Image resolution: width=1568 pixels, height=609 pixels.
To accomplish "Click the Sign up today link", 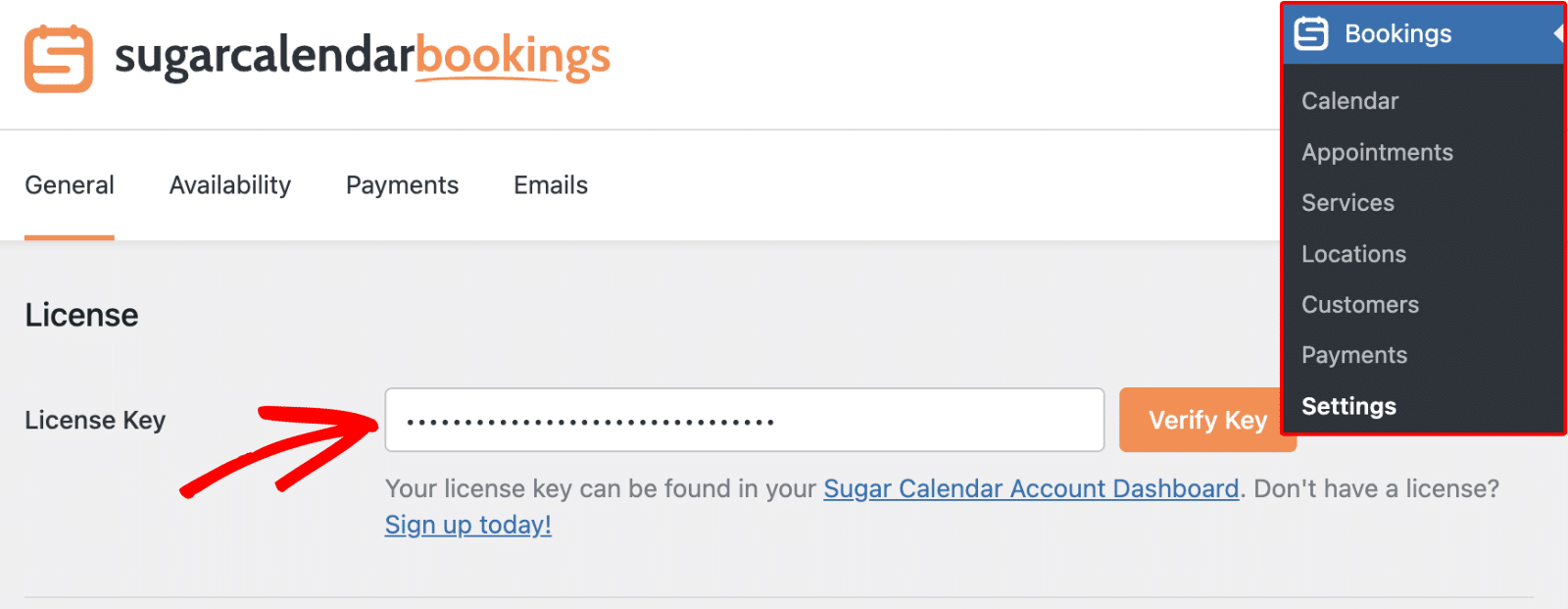I will [467, 525].
